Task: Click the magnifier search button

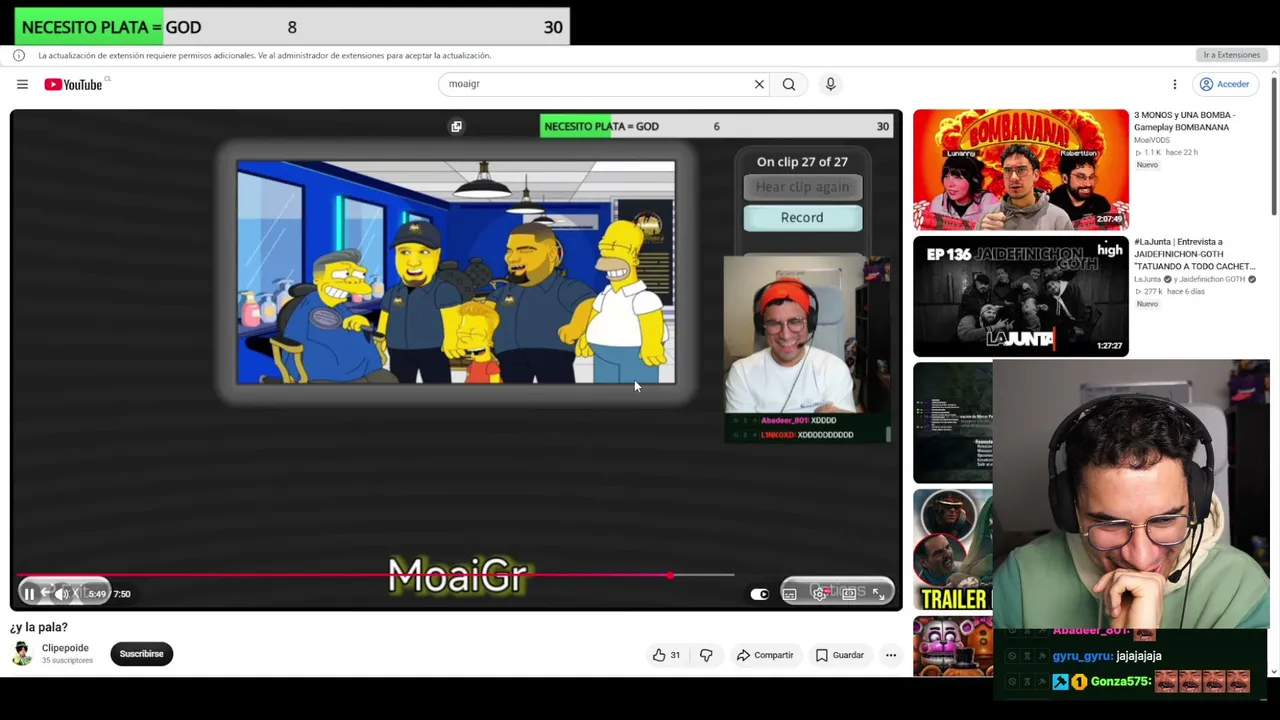Action: (789, 84)
